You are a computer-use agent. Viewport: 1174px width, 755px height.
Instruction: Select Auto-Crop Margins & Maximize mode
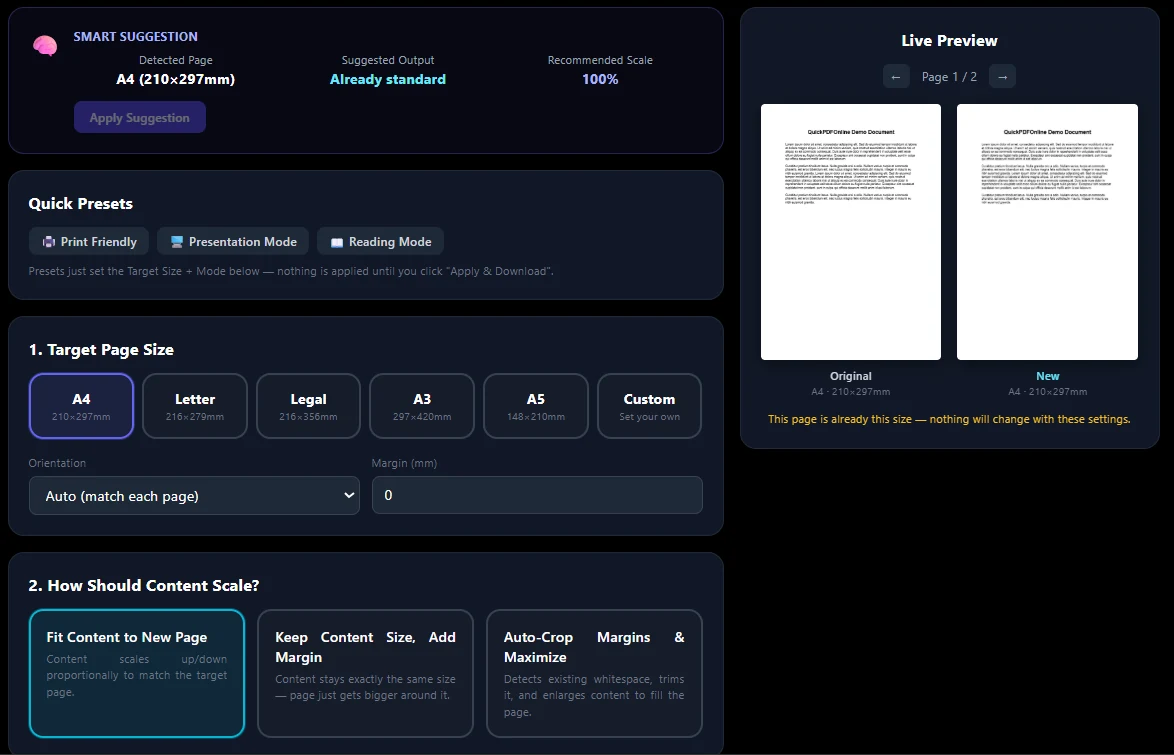coord(594,673)
